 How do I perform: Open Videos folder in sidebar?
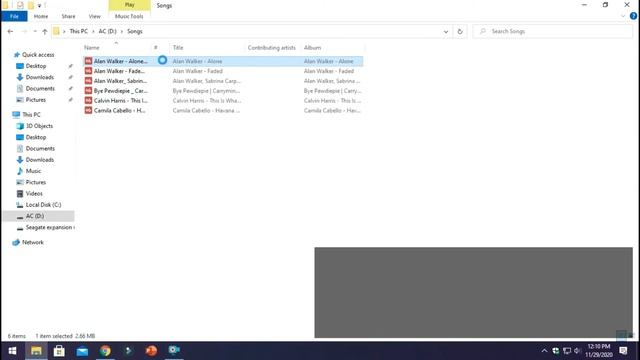(34, 193)
